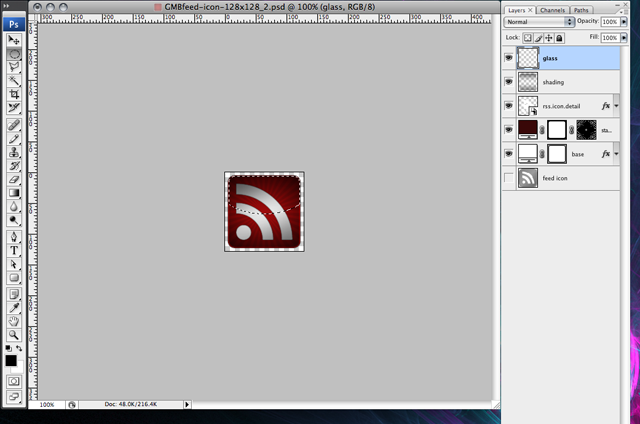Select the Eraser tool
The image size is (640, 424).
tap(14, 179)
